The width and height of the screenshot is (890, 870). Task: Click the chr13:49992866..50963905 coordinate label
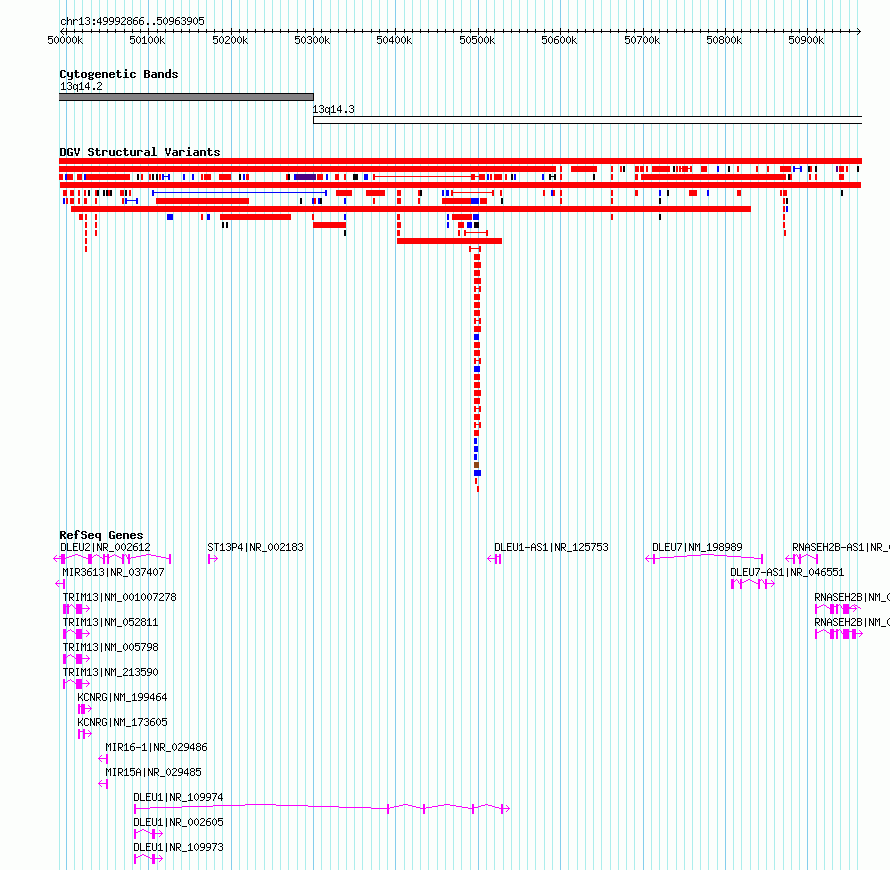pos(132,21)
